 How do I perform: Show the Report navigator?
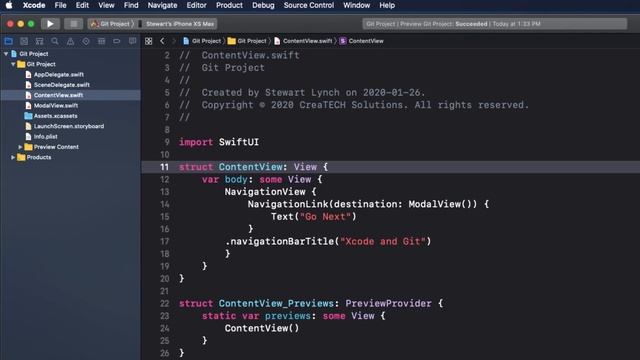point(132,41)
